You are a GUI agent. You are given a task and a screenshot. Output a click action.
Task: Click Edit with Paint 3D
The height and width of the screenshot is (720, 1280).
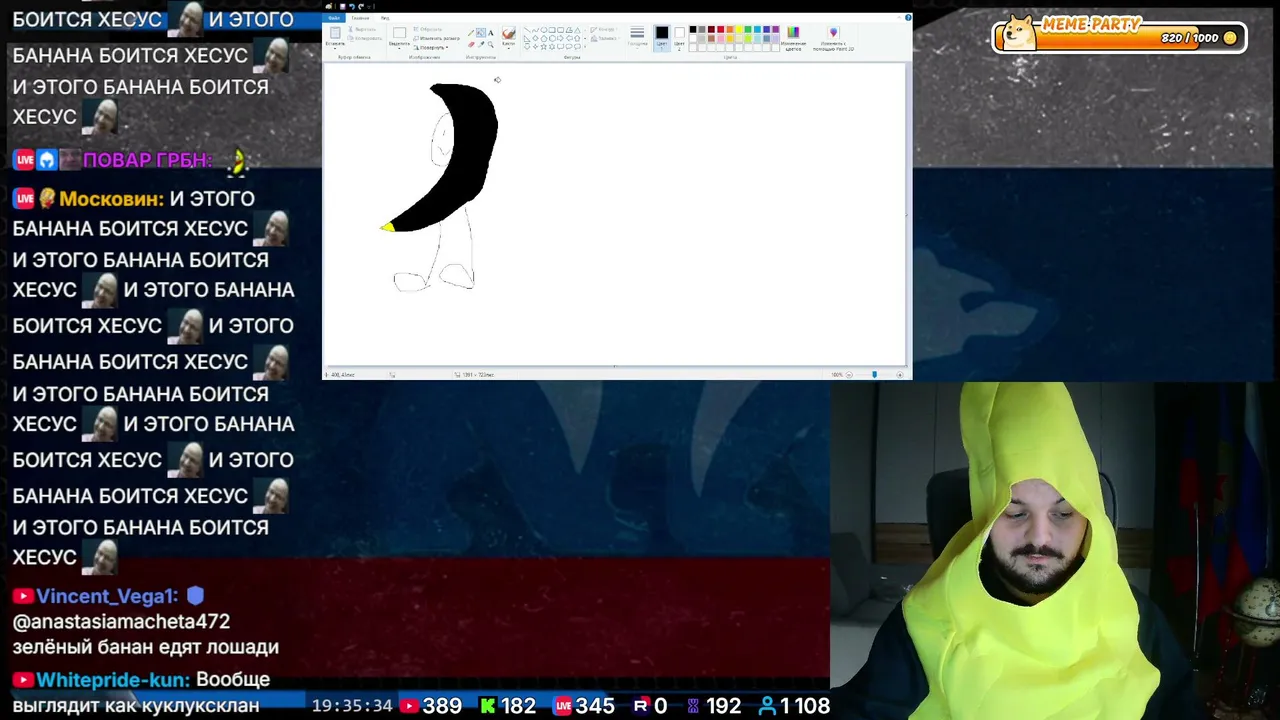click(x=833, y=38)
